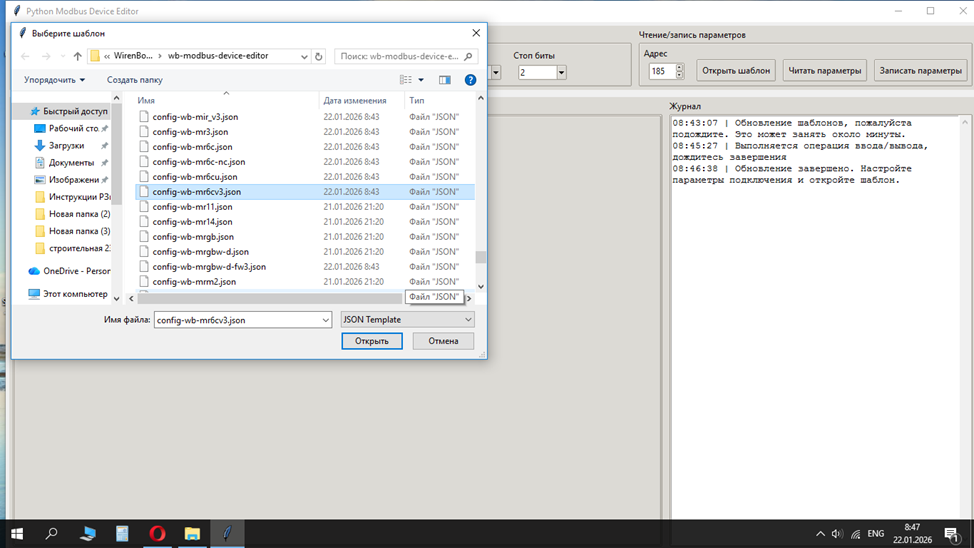Open Opera browser from taskbar
The width and height of the screenshot is (974, 548).
point(157,534)
